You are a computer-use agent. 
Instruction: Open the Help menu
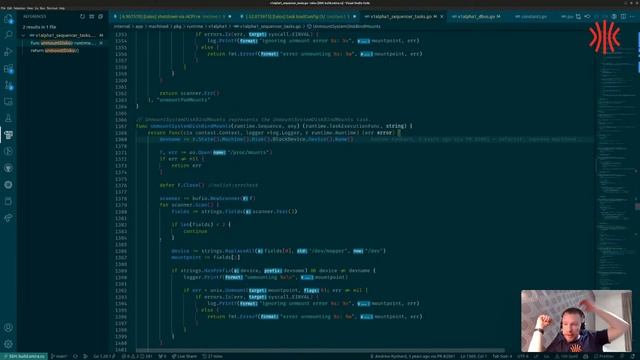pos(62,8)
